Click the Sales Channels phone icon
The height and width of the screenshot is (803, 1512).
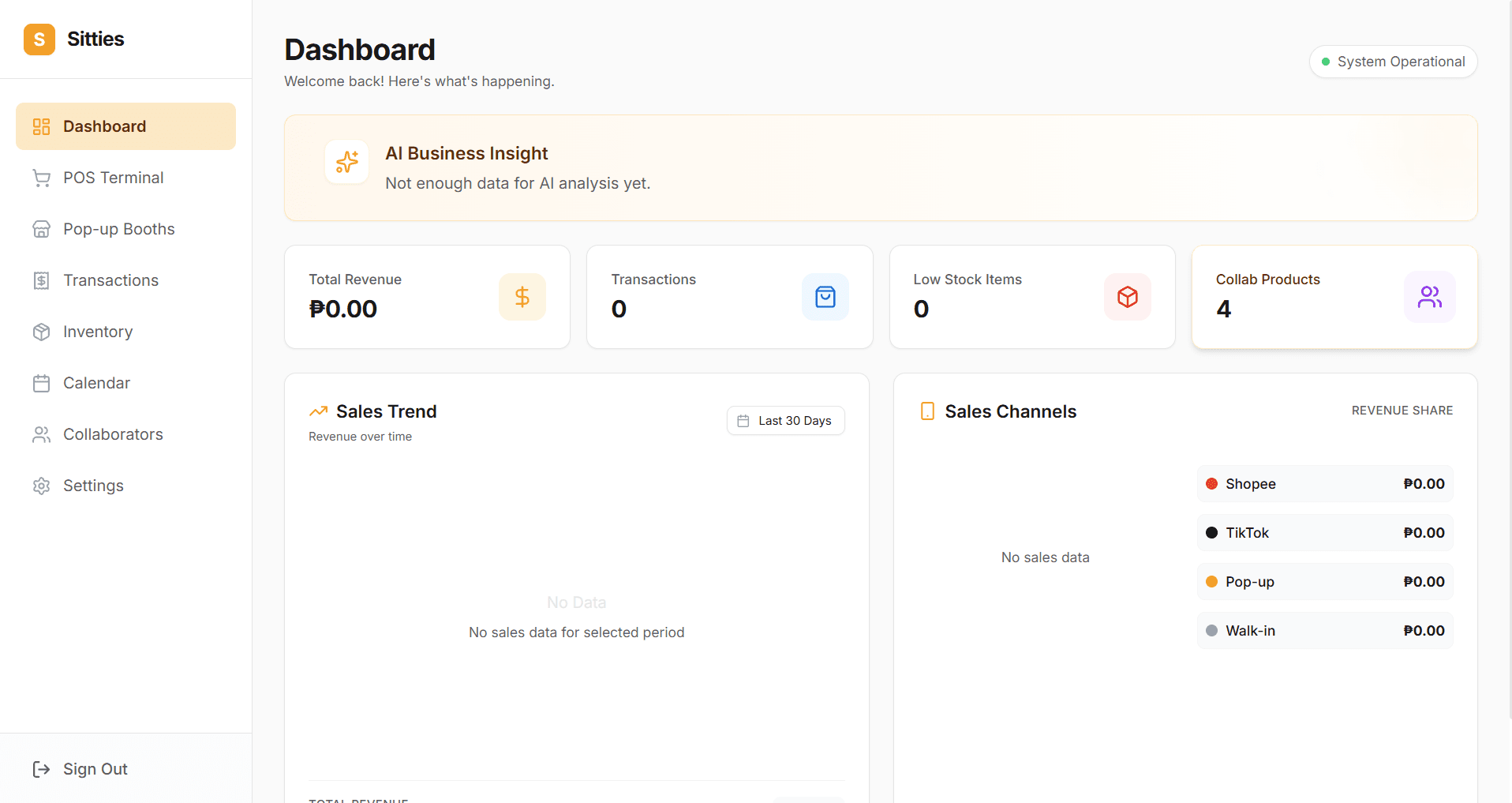(927, 411)
